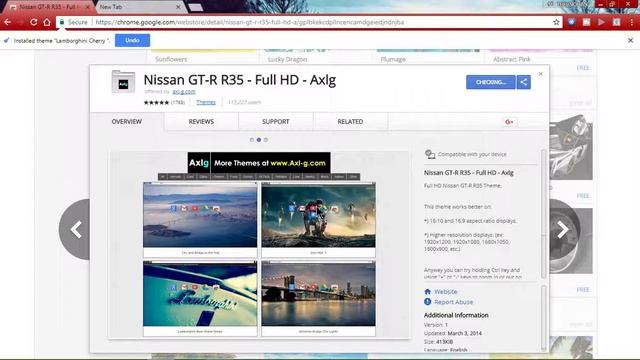The image size is (640, 360).
Task: Click the Lamborghini blue thumbnail
Action: pyautogui.click(x=200, y=294)
